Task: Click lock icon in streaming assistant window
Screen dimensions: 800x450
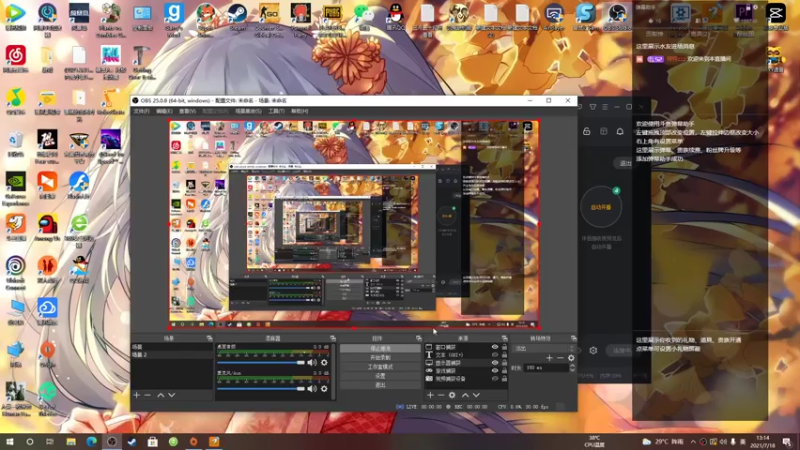Action: (x=587, y=131)
